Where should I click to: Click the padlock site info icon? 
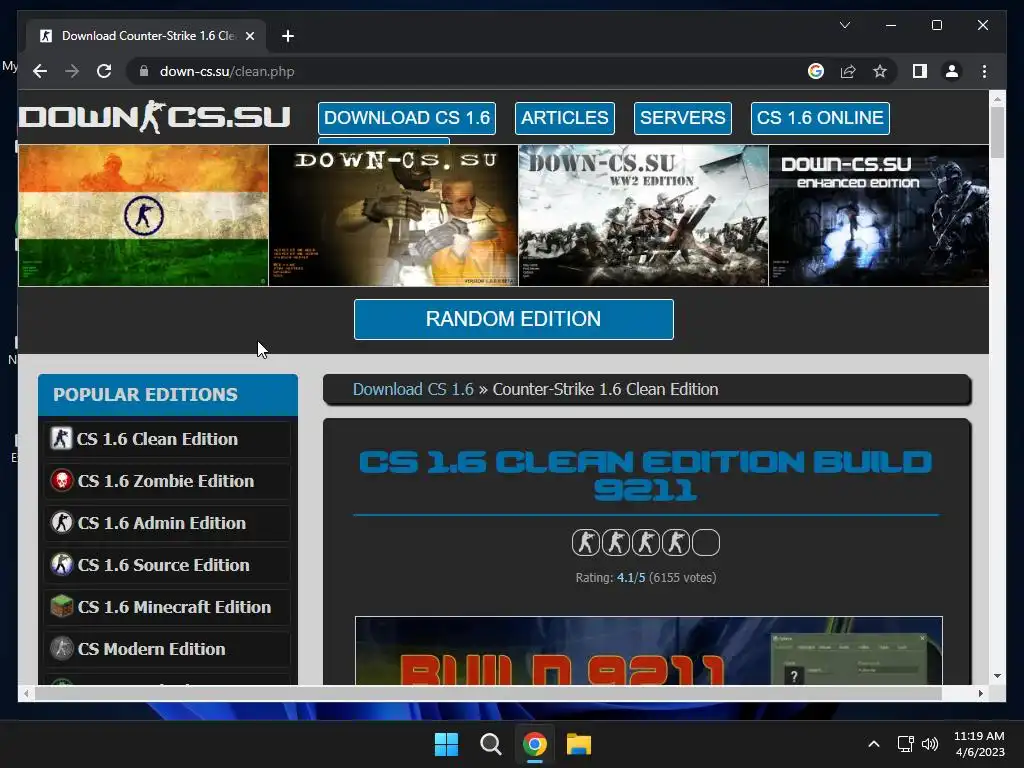pyautogui.click(x=144, y=71)
